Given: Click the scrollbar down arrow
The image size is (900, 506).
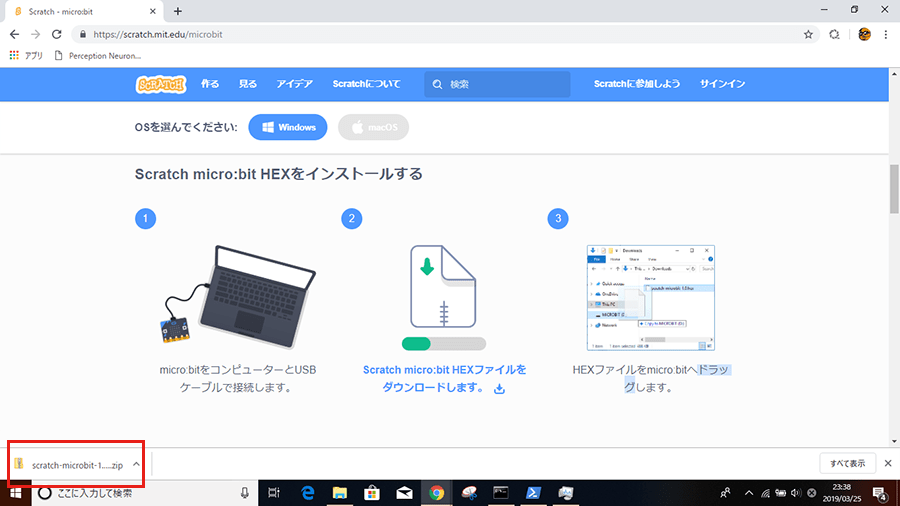Looking at the screenshot, I should [x=894, y=441].
